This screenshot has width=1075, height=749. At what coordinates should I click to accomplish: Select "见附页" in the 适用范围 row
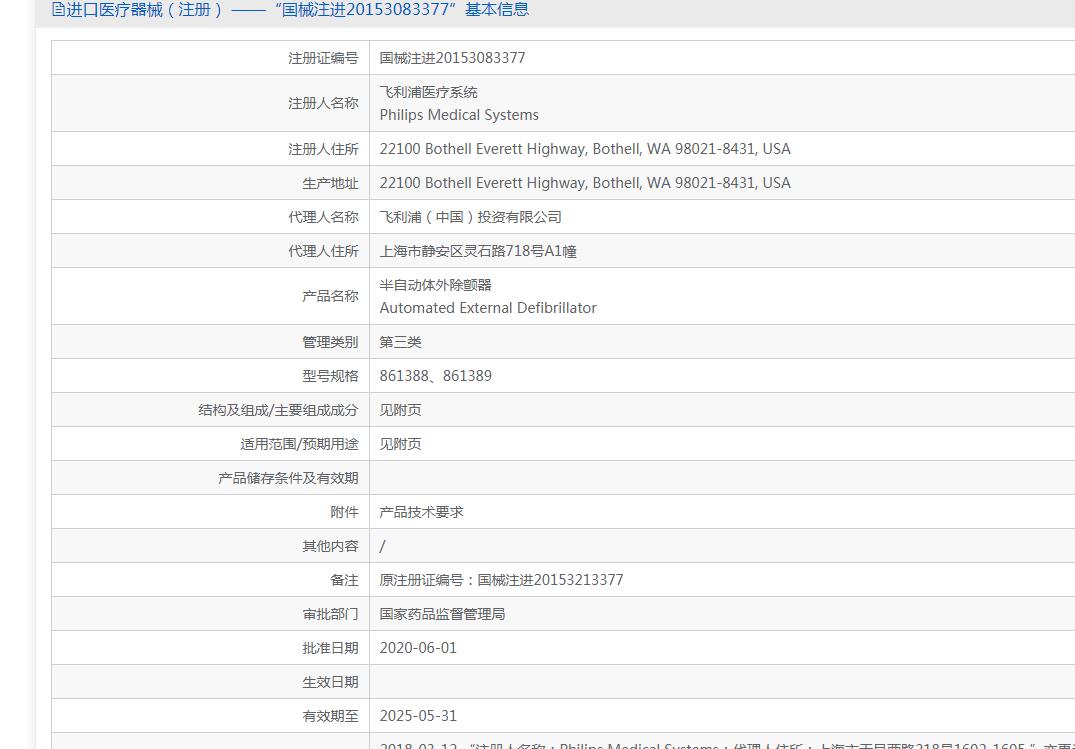(400, 444)
